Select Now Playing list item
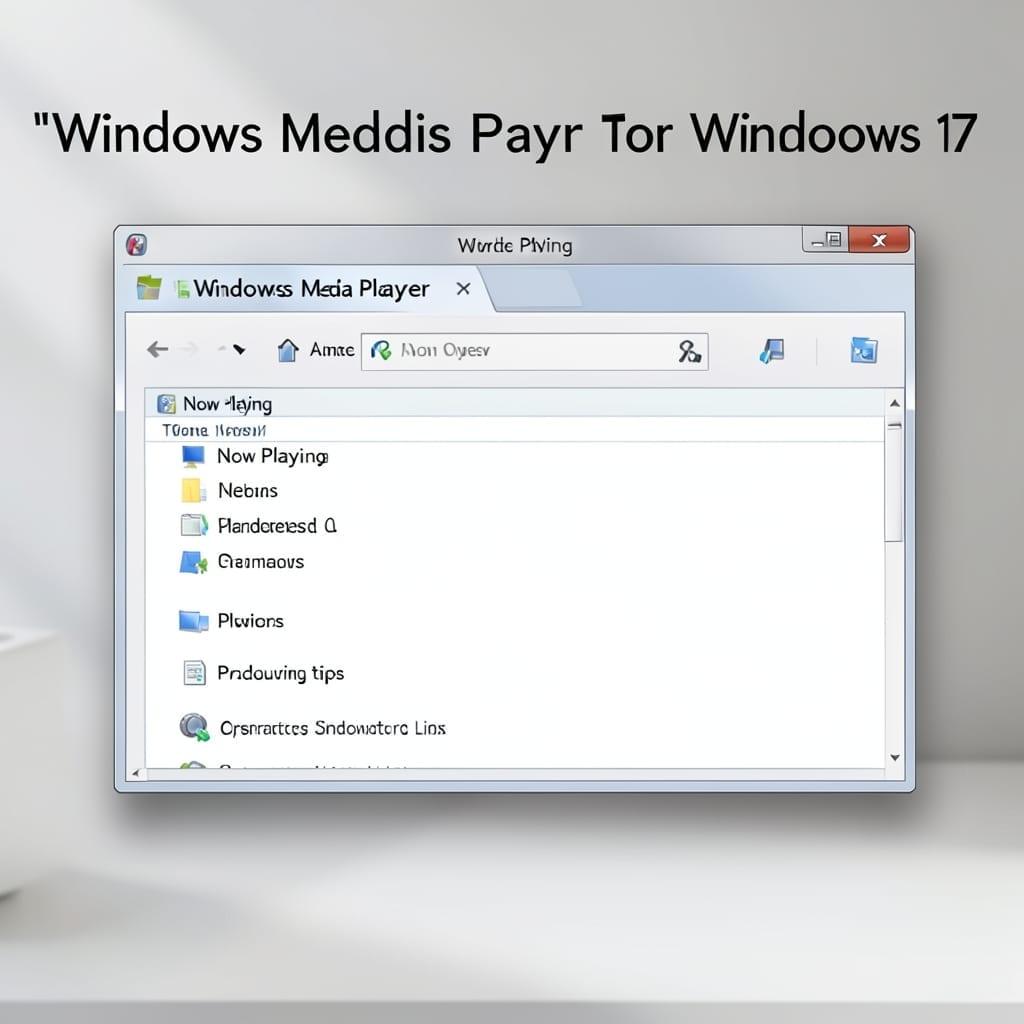 point(272,456)
